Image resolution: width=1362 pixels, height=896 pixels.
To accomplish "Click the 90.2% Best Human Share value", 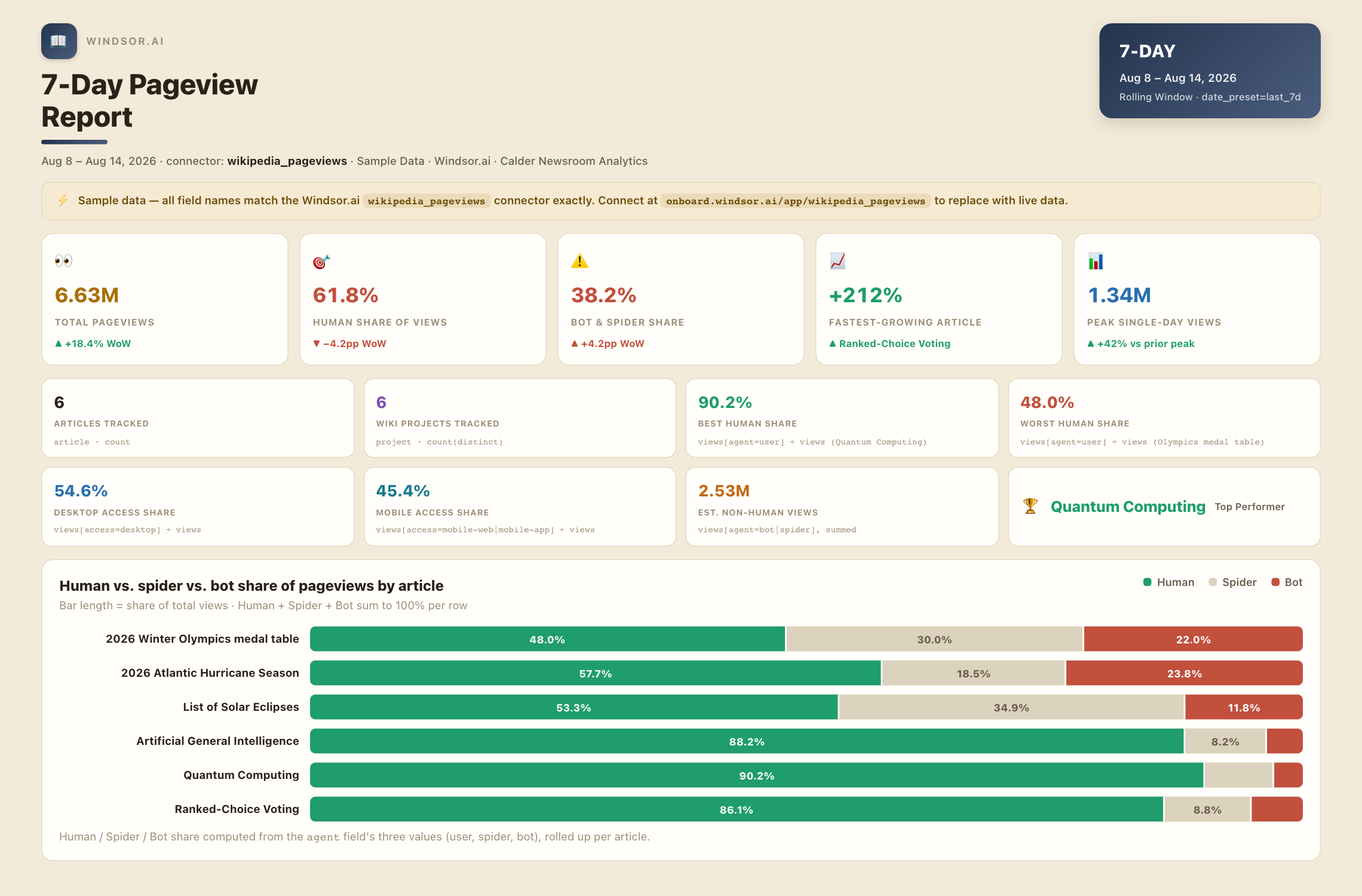I will tap(725, 403).
